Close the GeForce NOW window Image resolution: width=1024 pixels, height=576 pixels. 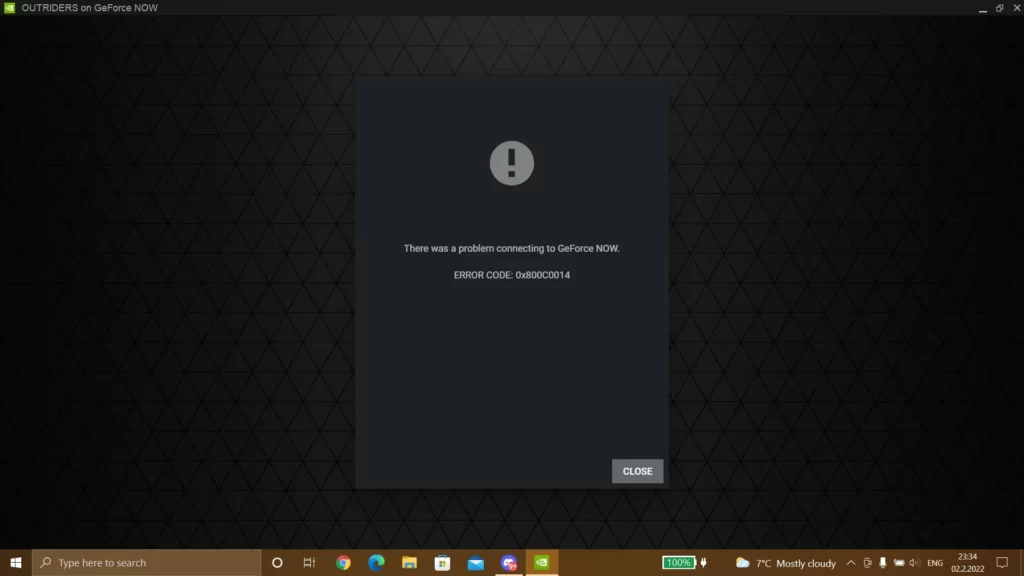(x=1017, y=8)
